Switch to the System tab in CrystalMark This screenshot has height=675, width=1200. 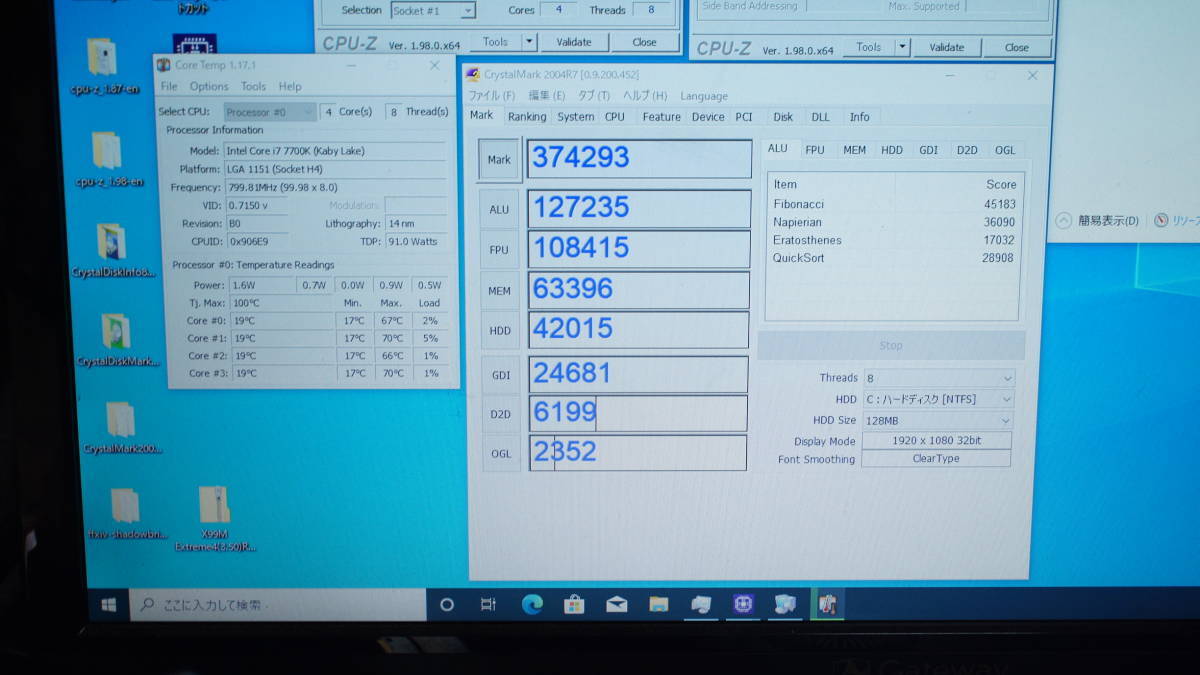(x=576, y=117)
